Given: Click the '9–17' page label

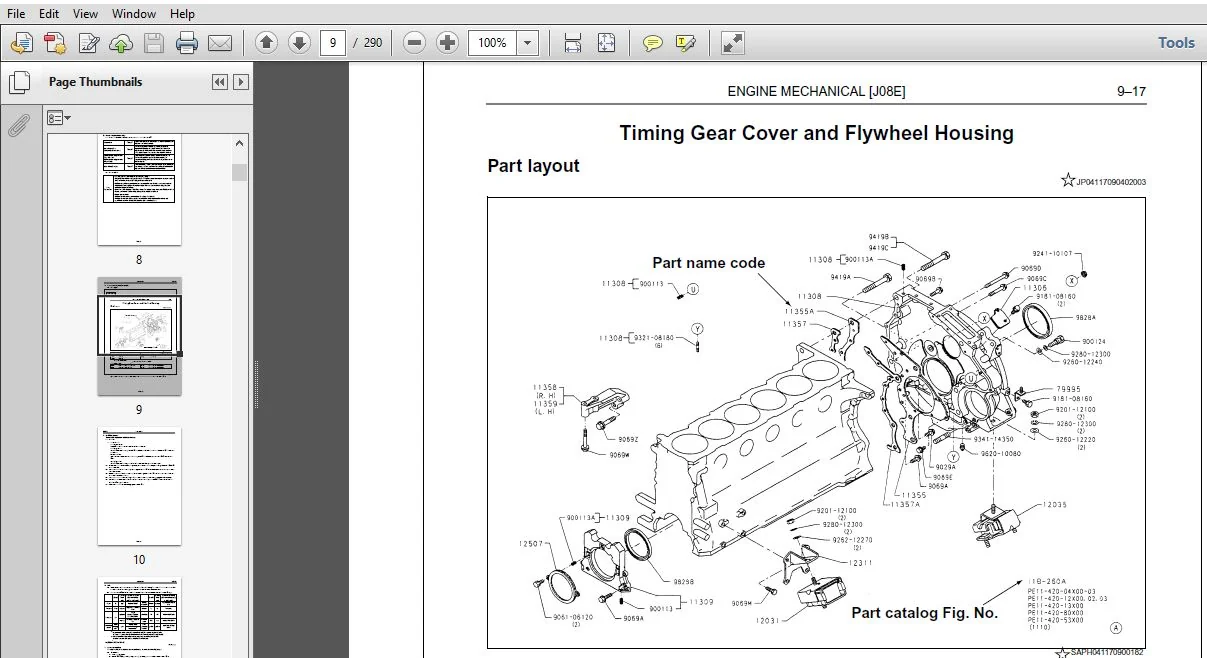Looking at the screenshot, I should tap(1131, 92).
